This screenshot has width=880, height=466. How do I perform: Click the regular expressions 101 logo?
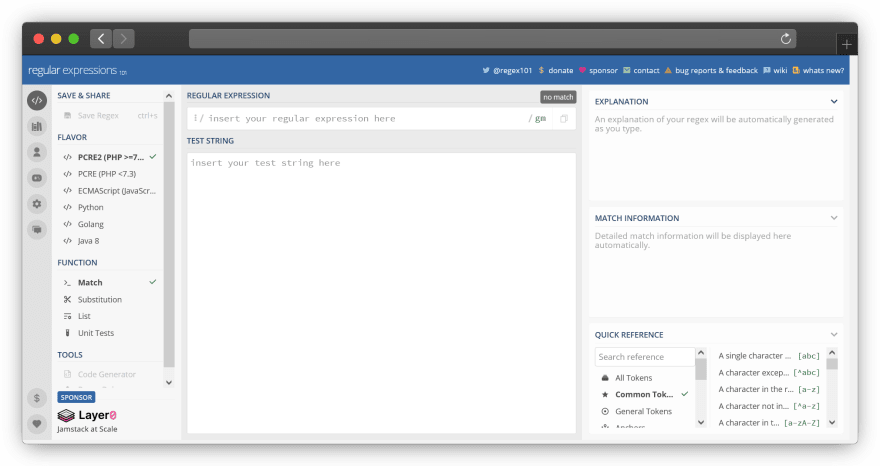77,70
